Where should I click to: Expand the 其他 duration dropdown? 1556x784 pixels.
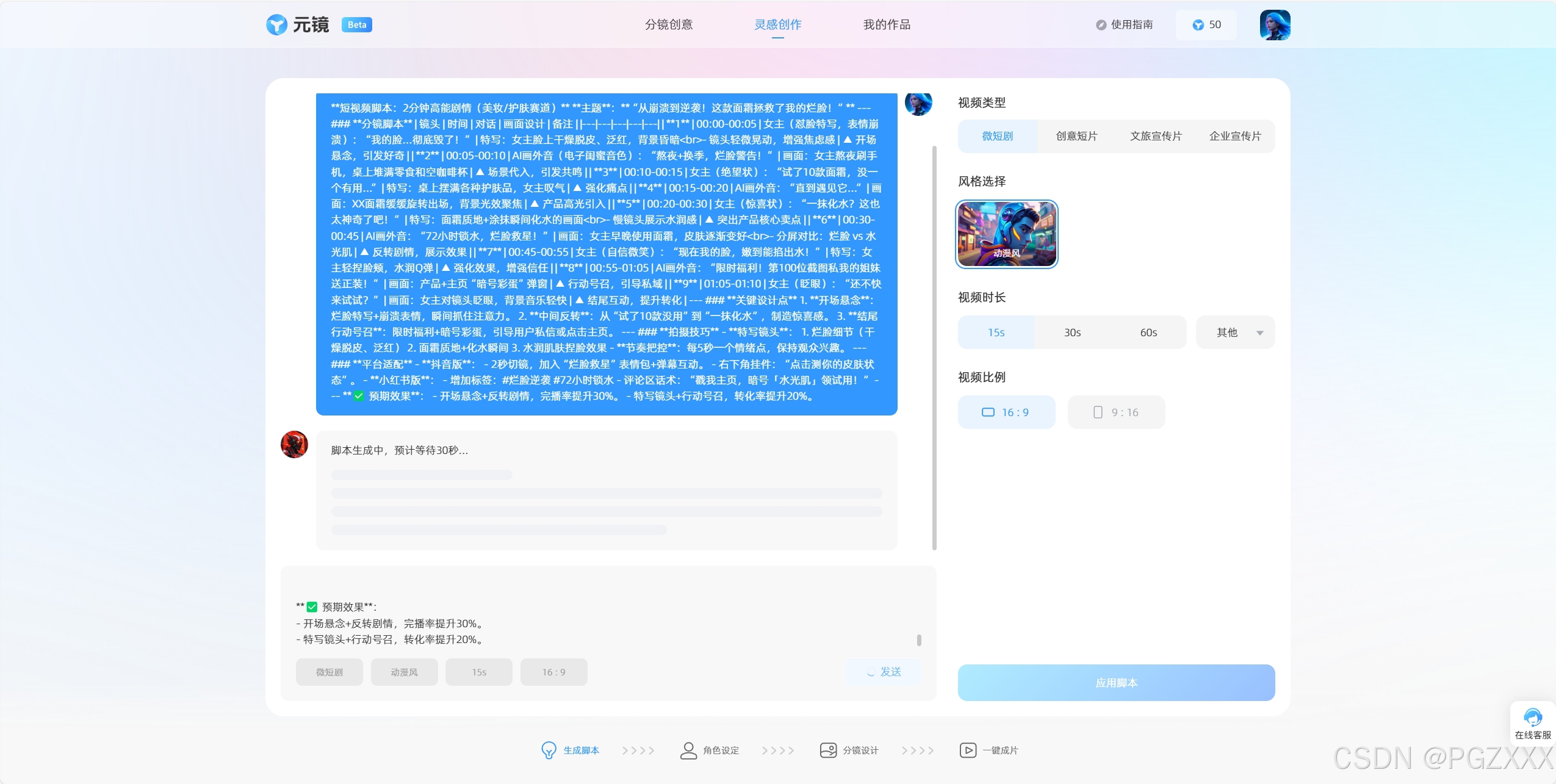click(x=1235, y=333)
